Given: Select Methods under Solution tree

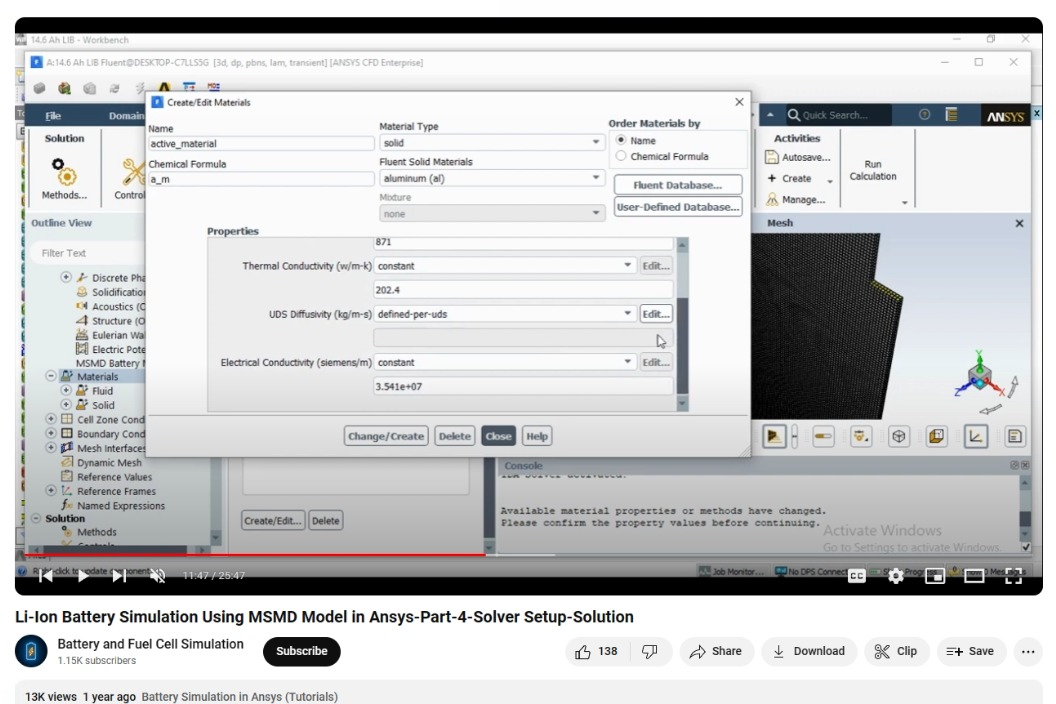Looking at the screenshot, I should click(x=96, y=532).
